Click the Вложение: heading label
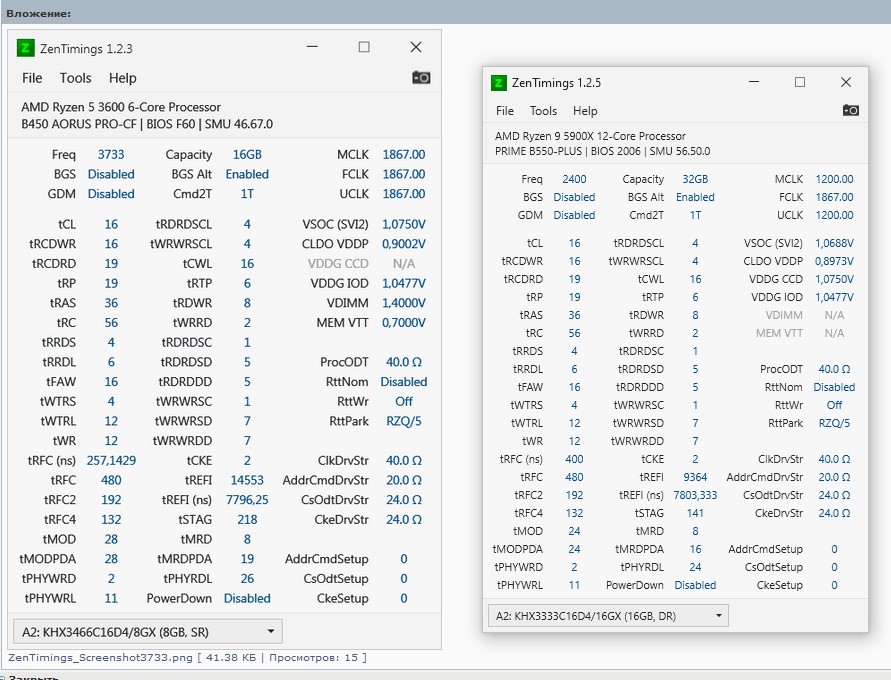Screen dimensions: 891x680 coord(39,13)
